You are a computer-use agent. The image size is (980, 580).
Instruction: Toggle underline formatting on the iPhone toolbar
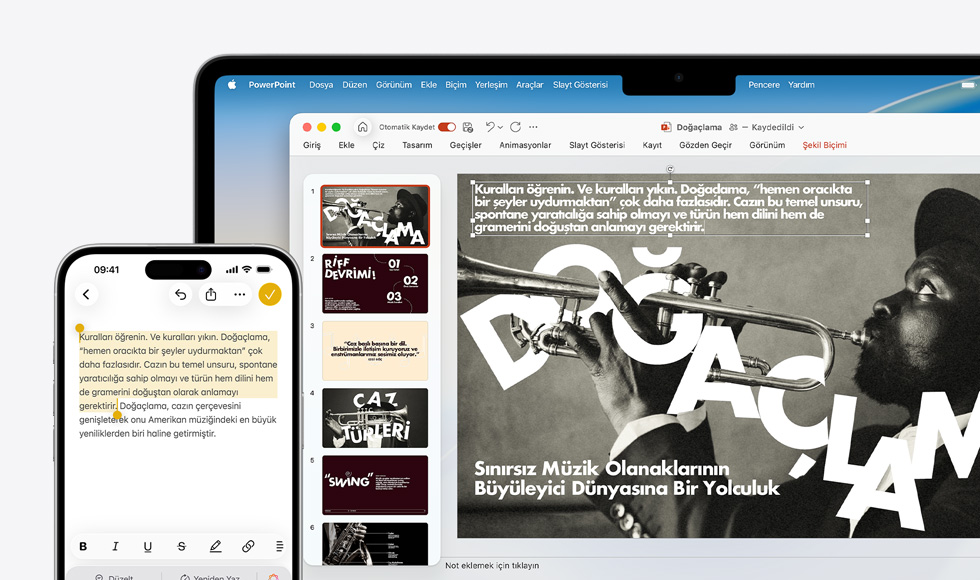pos(147,546)
